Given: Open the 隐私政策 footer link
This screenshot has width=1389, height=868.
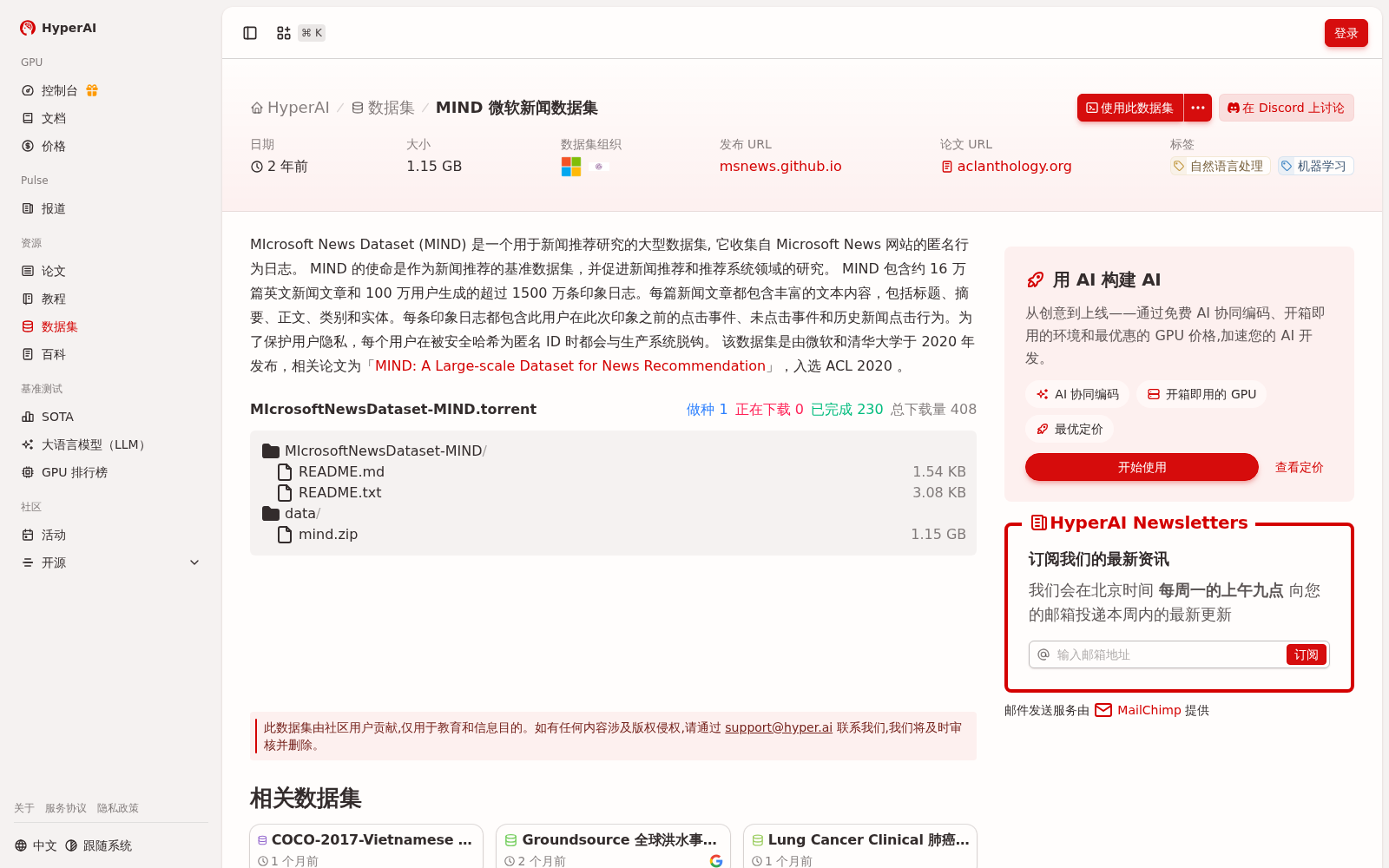Looking at the screenshot, I should [x=118, y=808].
